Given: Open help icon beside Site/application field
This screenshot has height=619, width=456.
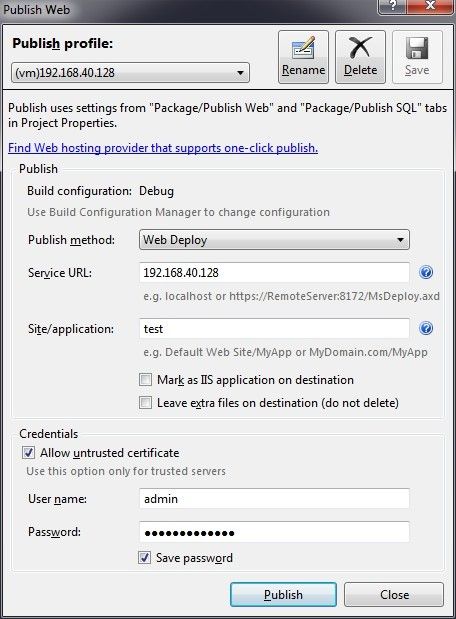Looking at the screenshot, I should [x=426, y=328].
